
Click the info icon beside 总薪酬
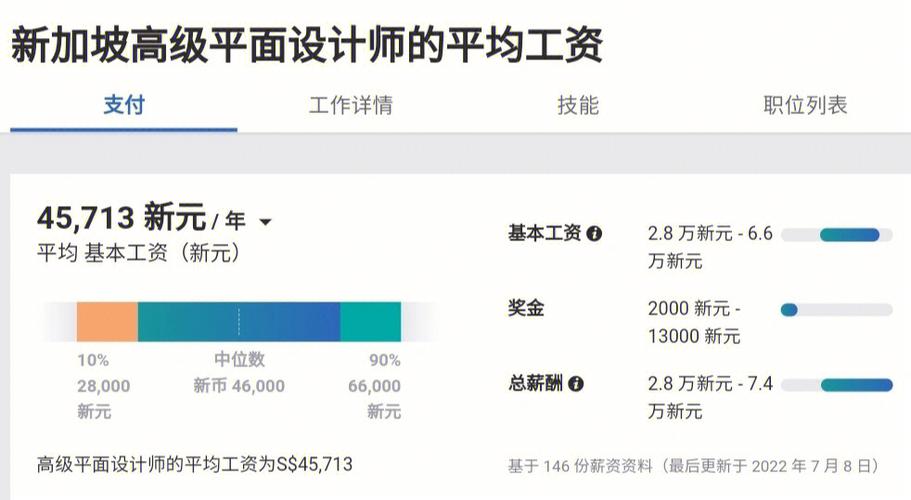tap(576, 384)
